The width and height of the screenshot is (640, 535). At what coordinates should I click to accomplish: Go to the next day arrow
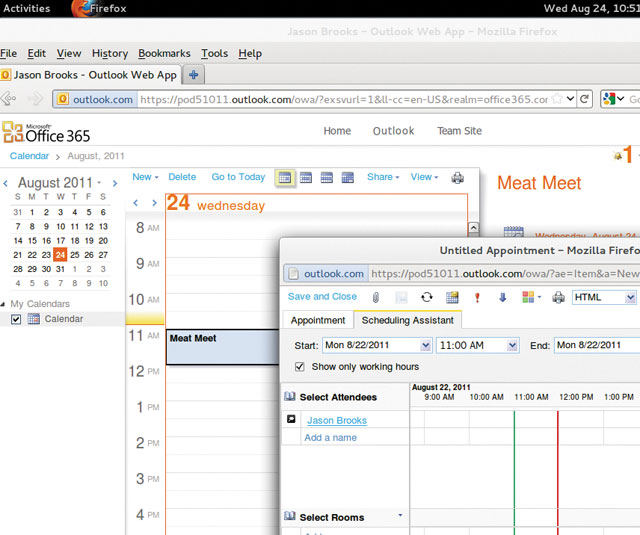tap(154, 203)
